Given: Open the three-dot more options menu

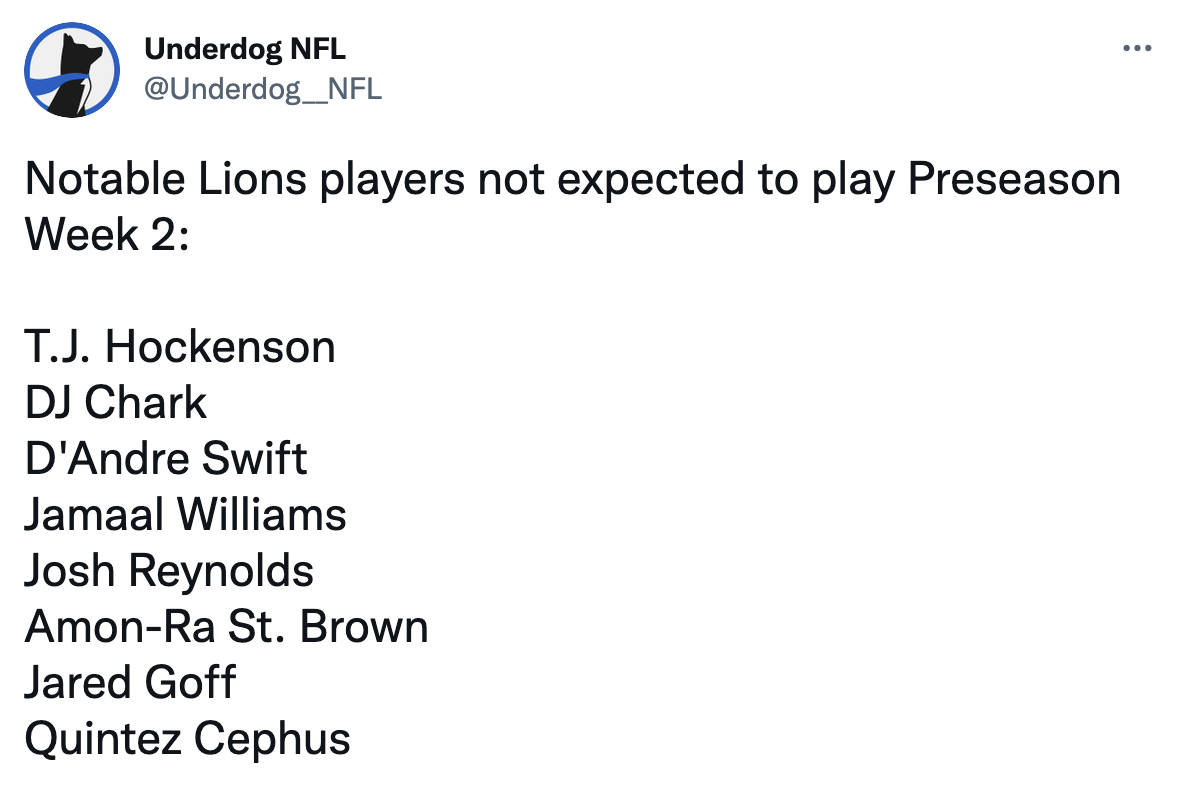Looking at the screenshot, I should pyautogui.click(x=1137, y=48).
